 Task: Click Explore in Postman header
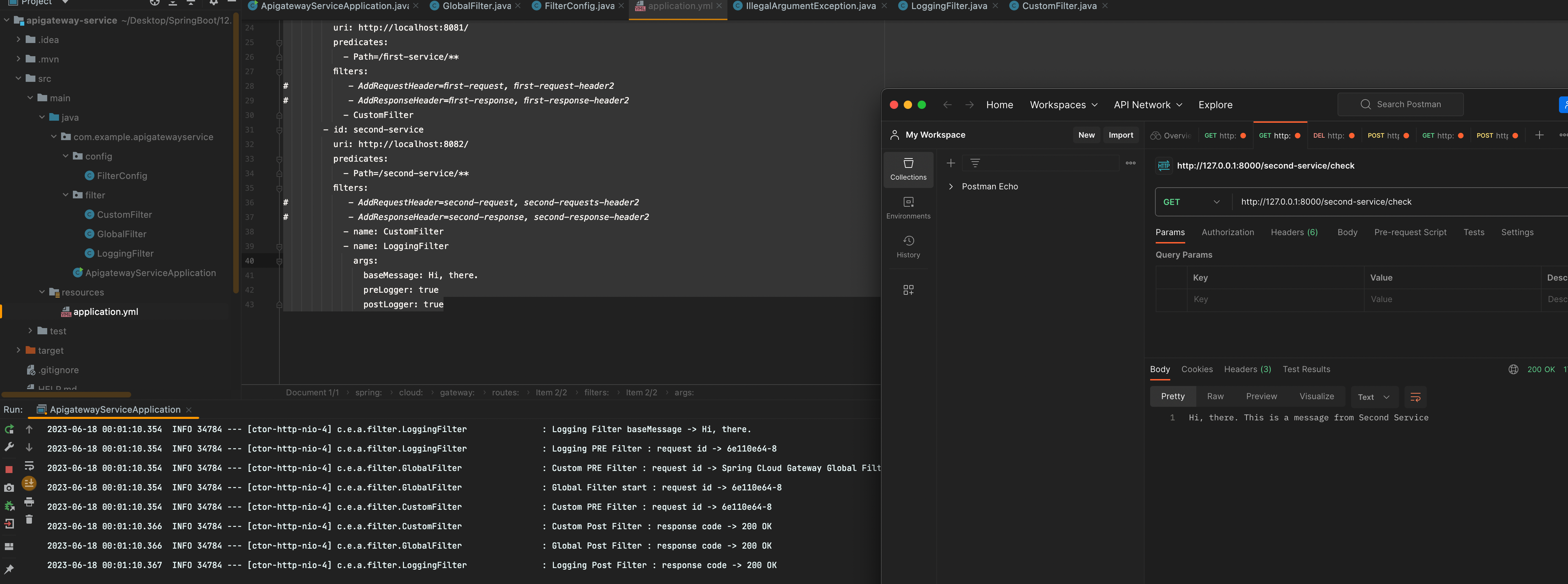[1215, 105]
